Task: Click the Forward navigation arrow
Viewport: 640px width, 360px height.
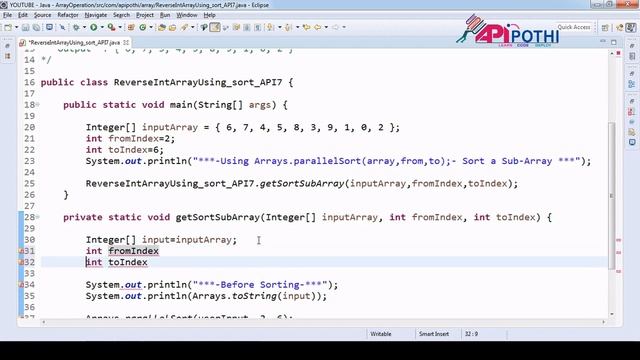Action: (336, 27)
